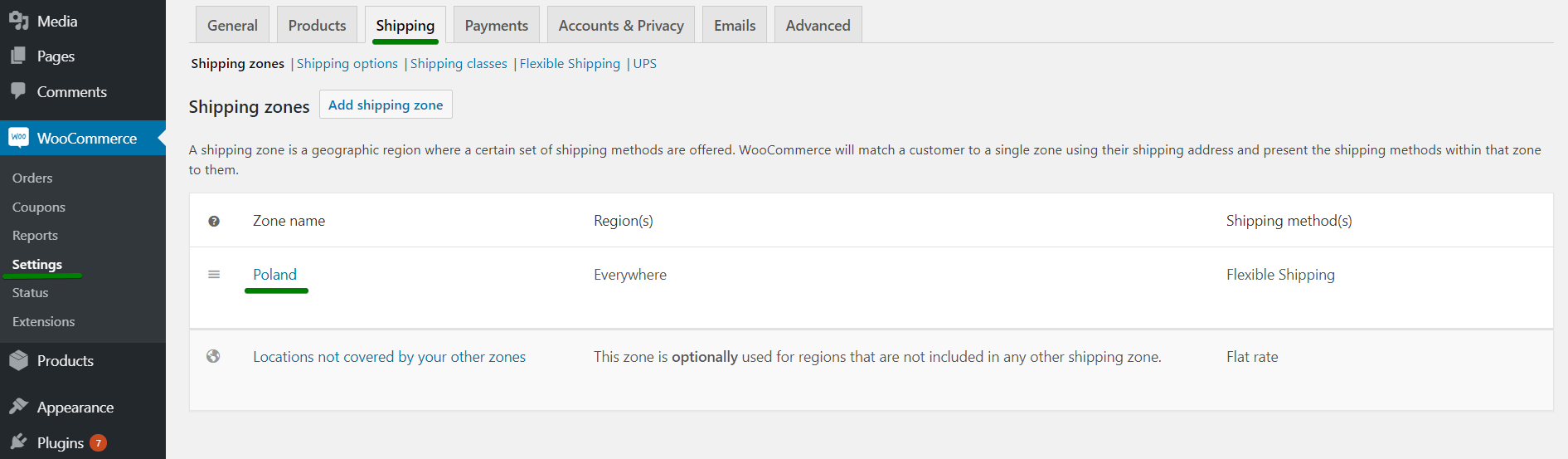The height and width of the screenshot is (459, 1568).
Task: Click the Plugins plug icon
Action: coord(18,442)
